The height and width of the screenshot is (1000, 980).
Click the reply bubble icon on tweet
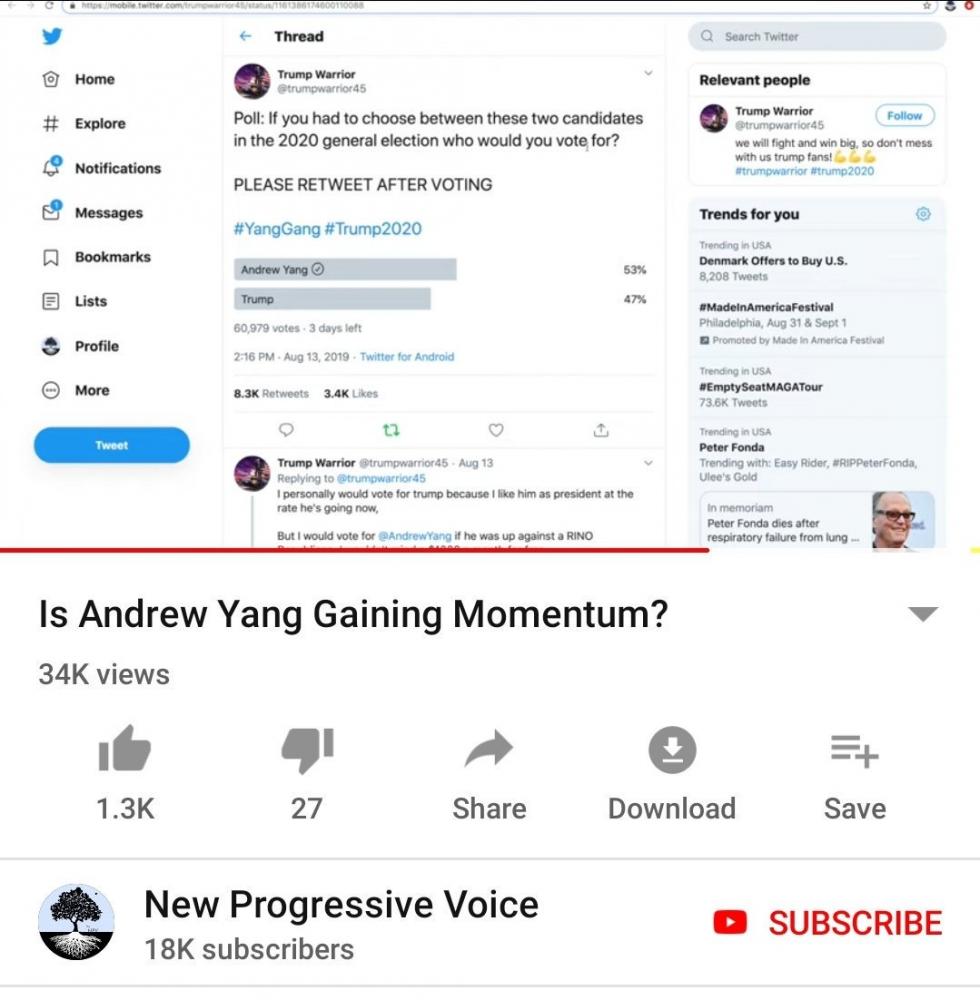click(286, 430)
